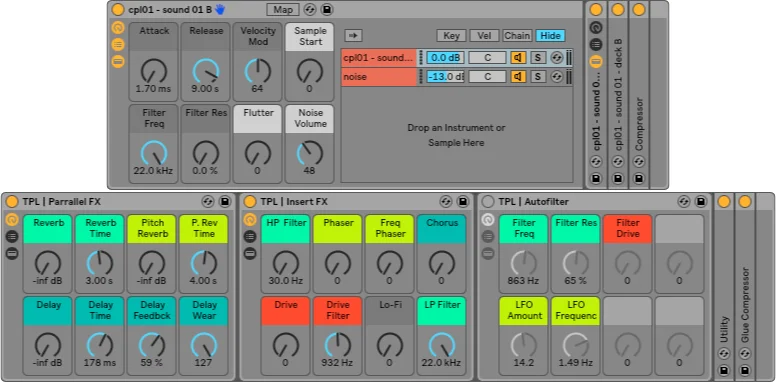Click the Pitch Reverb macro label
The image size is (776, 382).
tap(151, 228)
